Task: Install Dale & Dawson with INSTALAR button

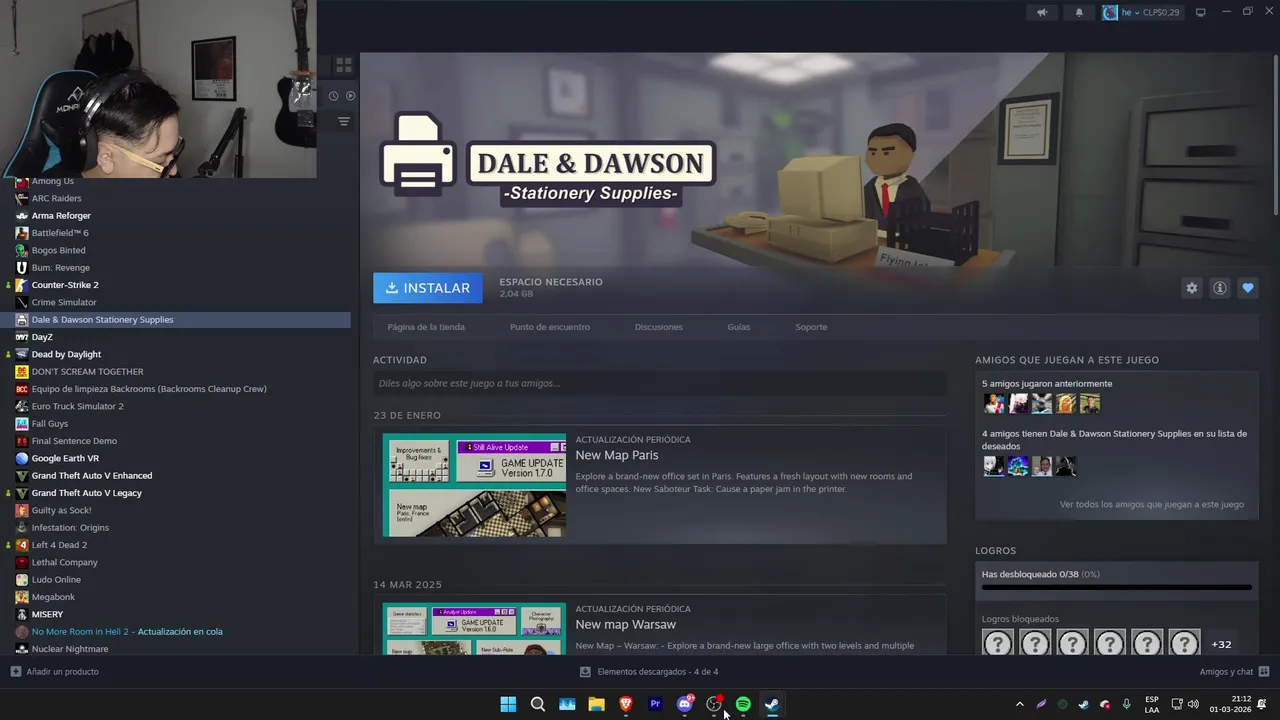Action: click(428, 288)
